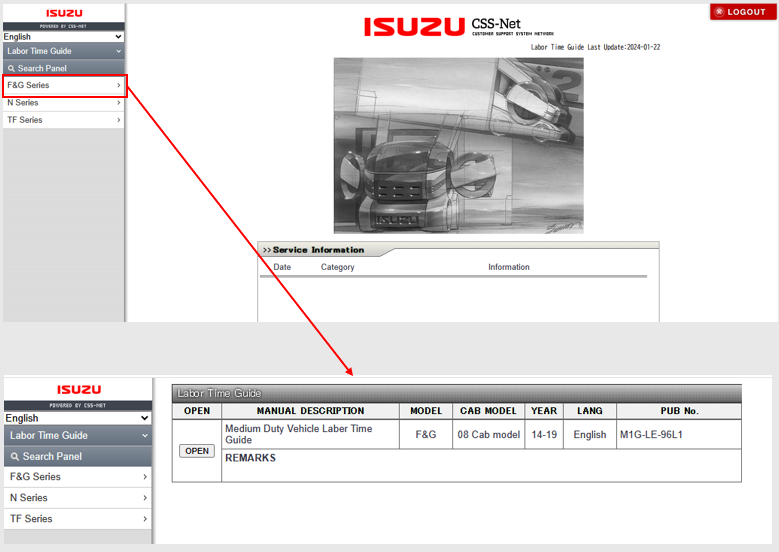Screen dimensions: 779x552
Task: Click the OPEN button in the Labor Time Guide table
Action: [197, 451]
